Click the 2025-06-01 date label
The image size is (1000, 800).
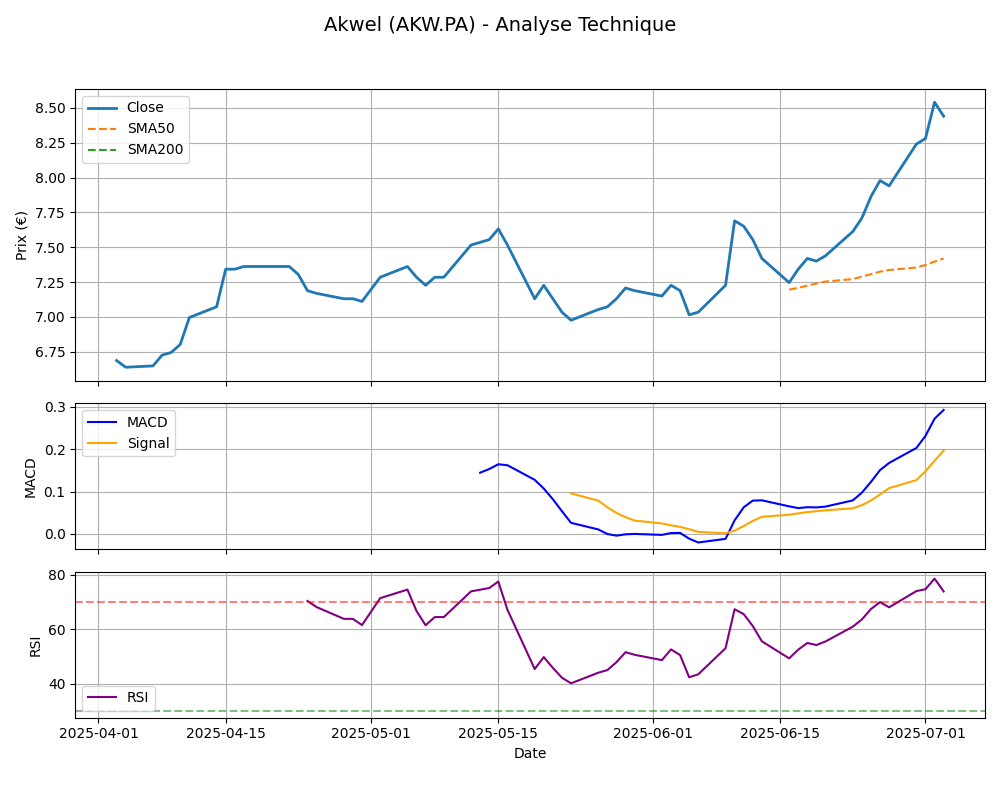652,734
